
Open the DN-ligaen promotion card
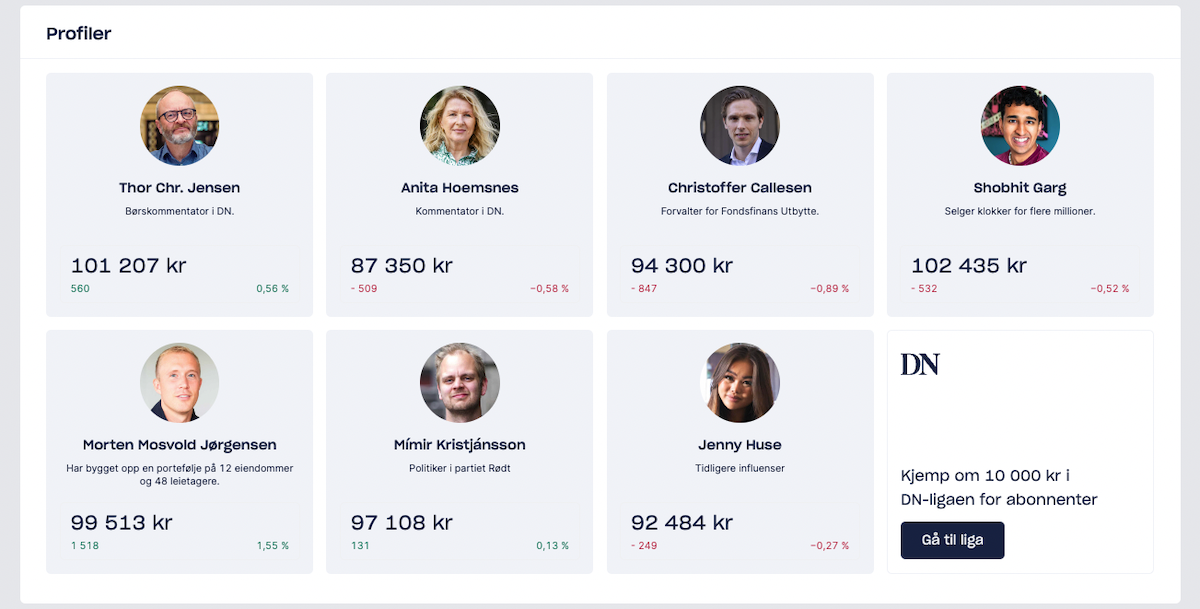[x=1019, y=451]
